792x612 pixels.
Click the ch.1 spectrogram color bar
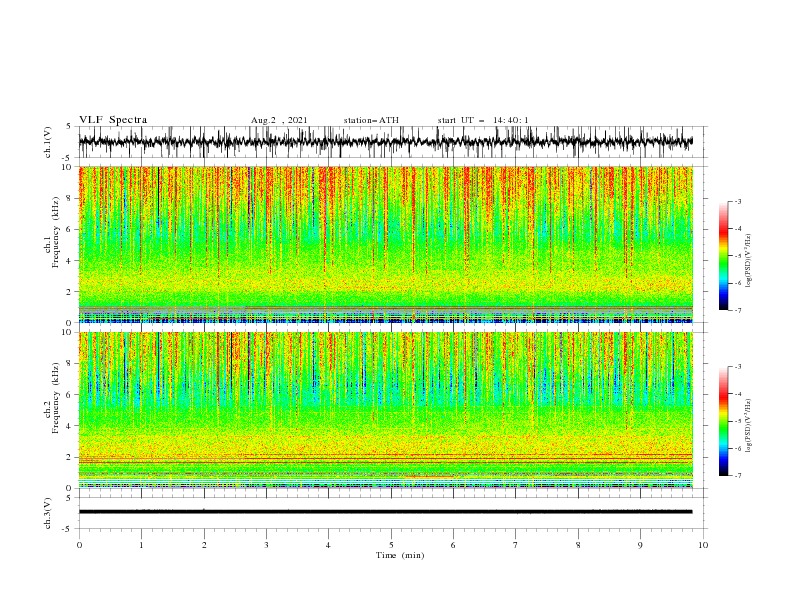(x=723, y=255)
